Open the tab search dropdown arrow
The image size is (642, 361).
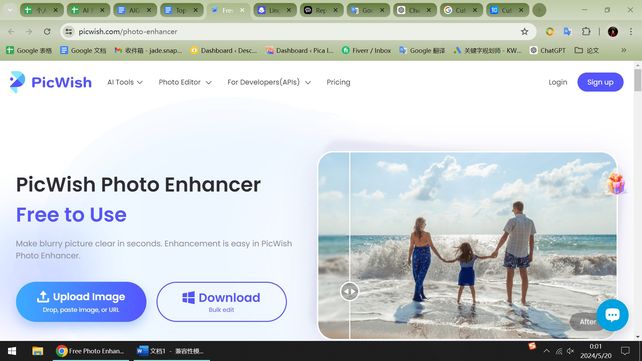[x=9, y=10]
